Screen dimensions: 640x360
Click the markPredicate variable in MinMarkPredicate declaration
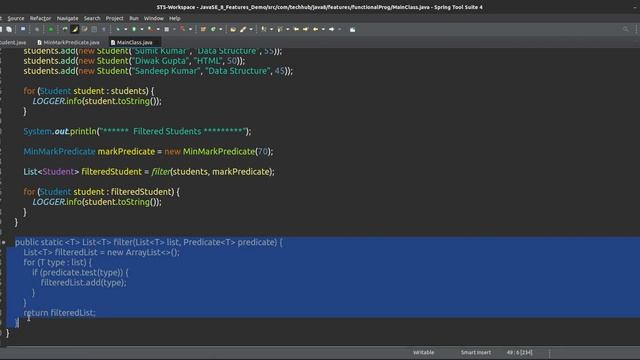[127, 151]
